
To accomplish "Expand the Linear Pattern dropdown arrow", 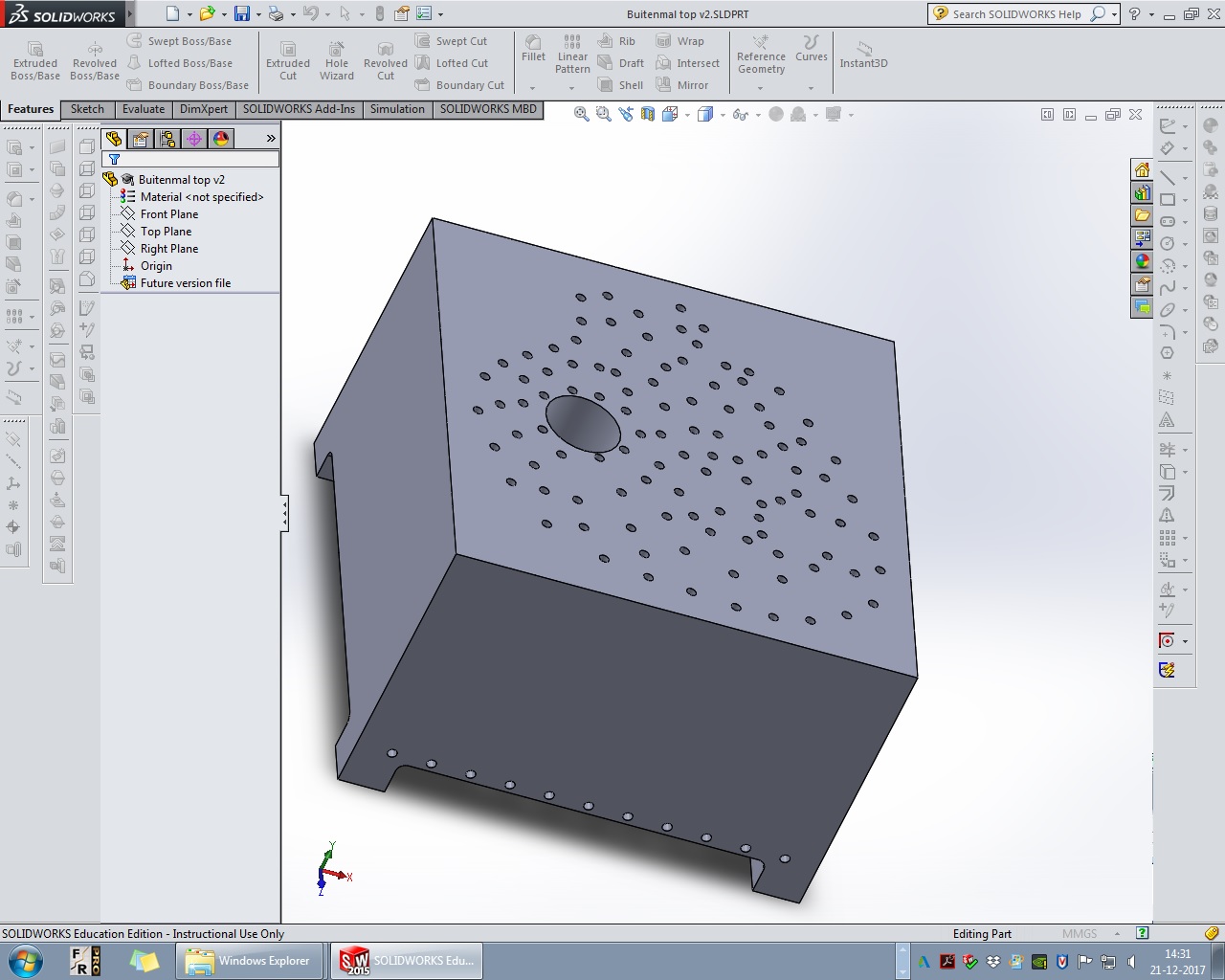I will 572,88.
